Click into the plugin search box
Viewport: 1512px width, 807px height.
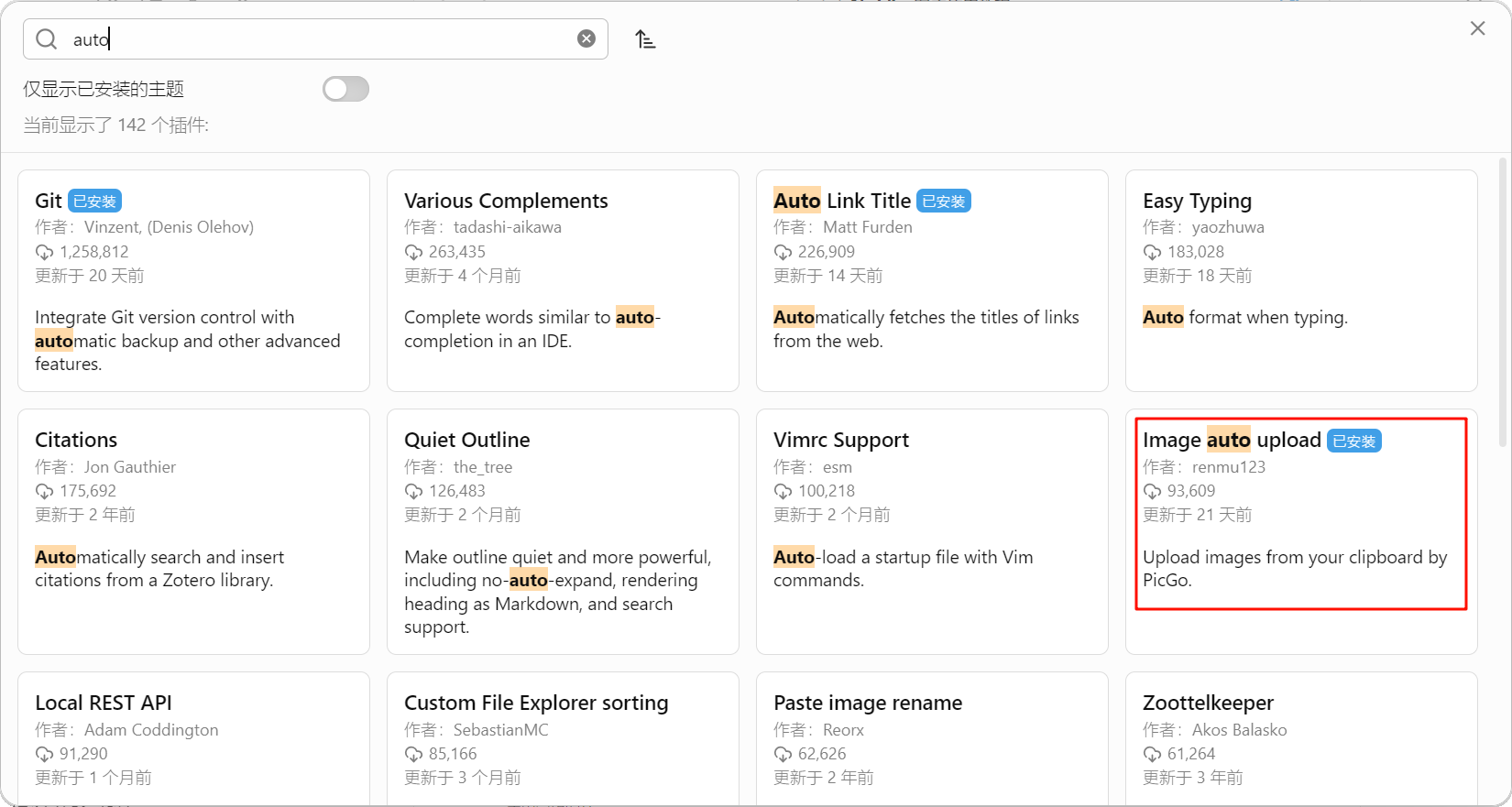(321, 39)
